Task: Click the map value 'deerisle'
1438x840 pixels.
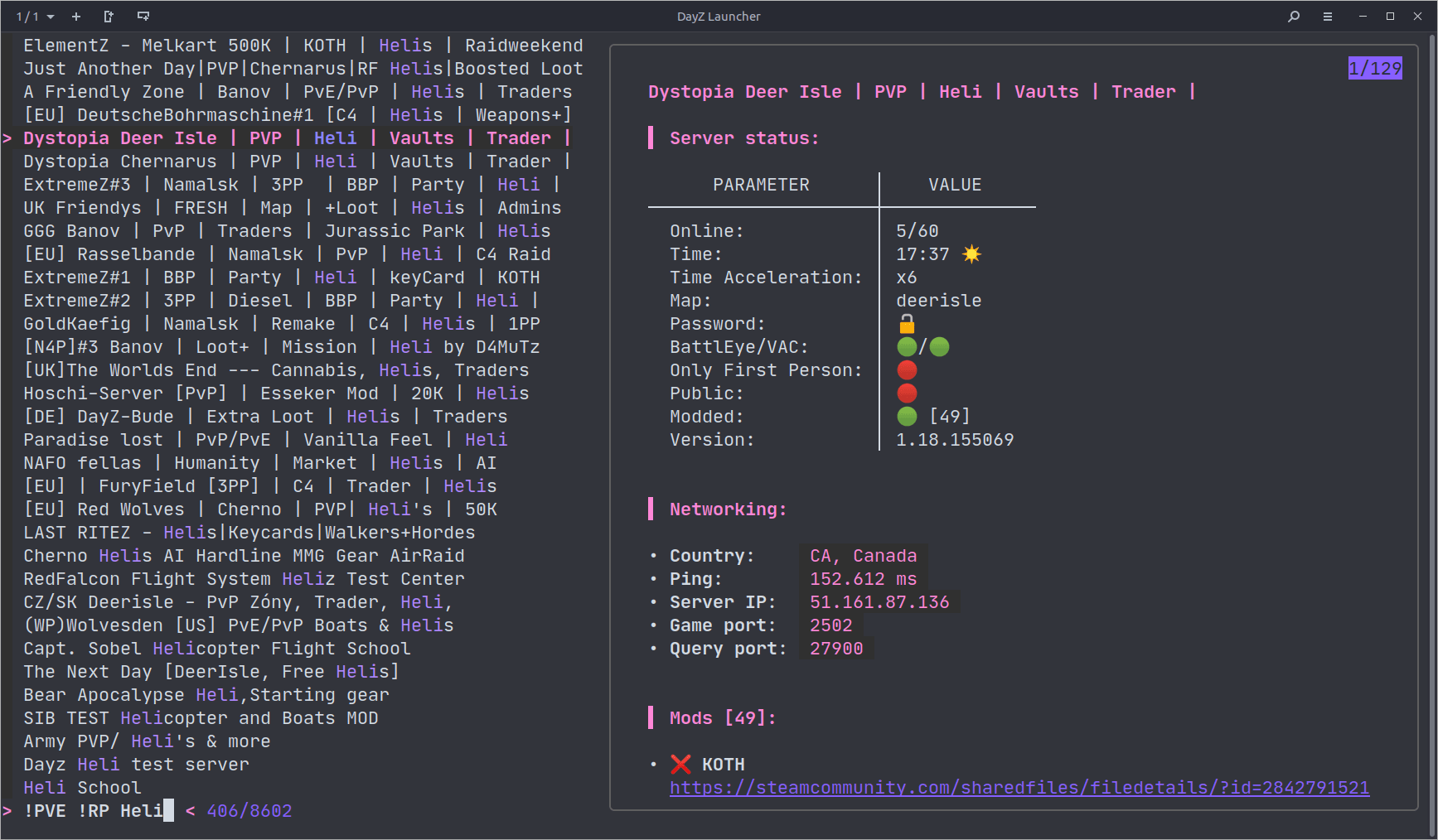Action: (939, 301)
